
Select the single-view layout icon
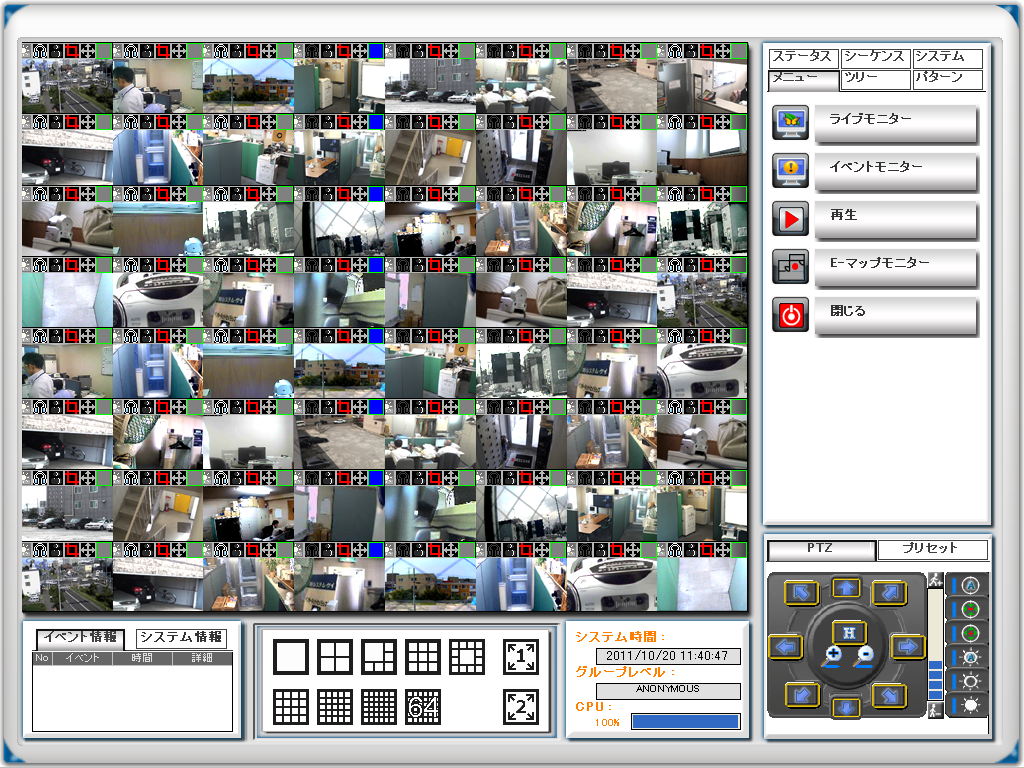click(291, 657)
